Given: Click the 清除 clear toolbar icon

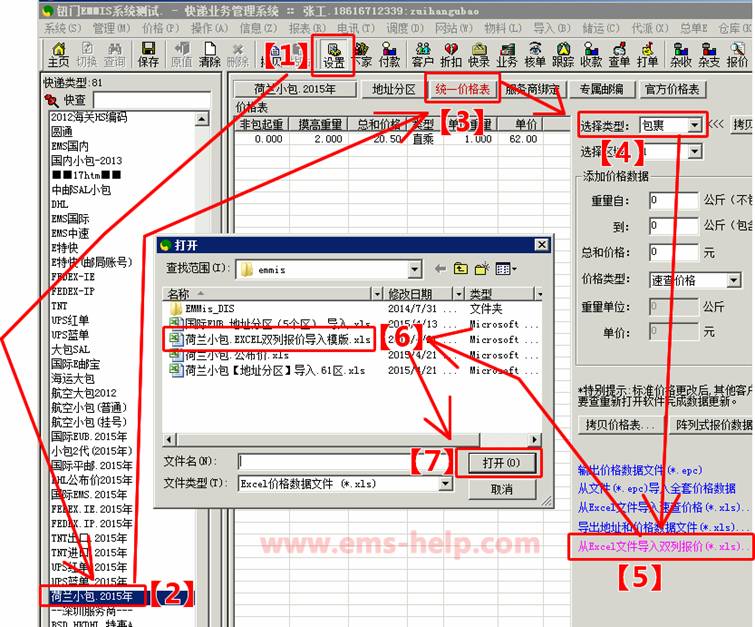Looking at the screenshot, I should [x=209, y=54].
